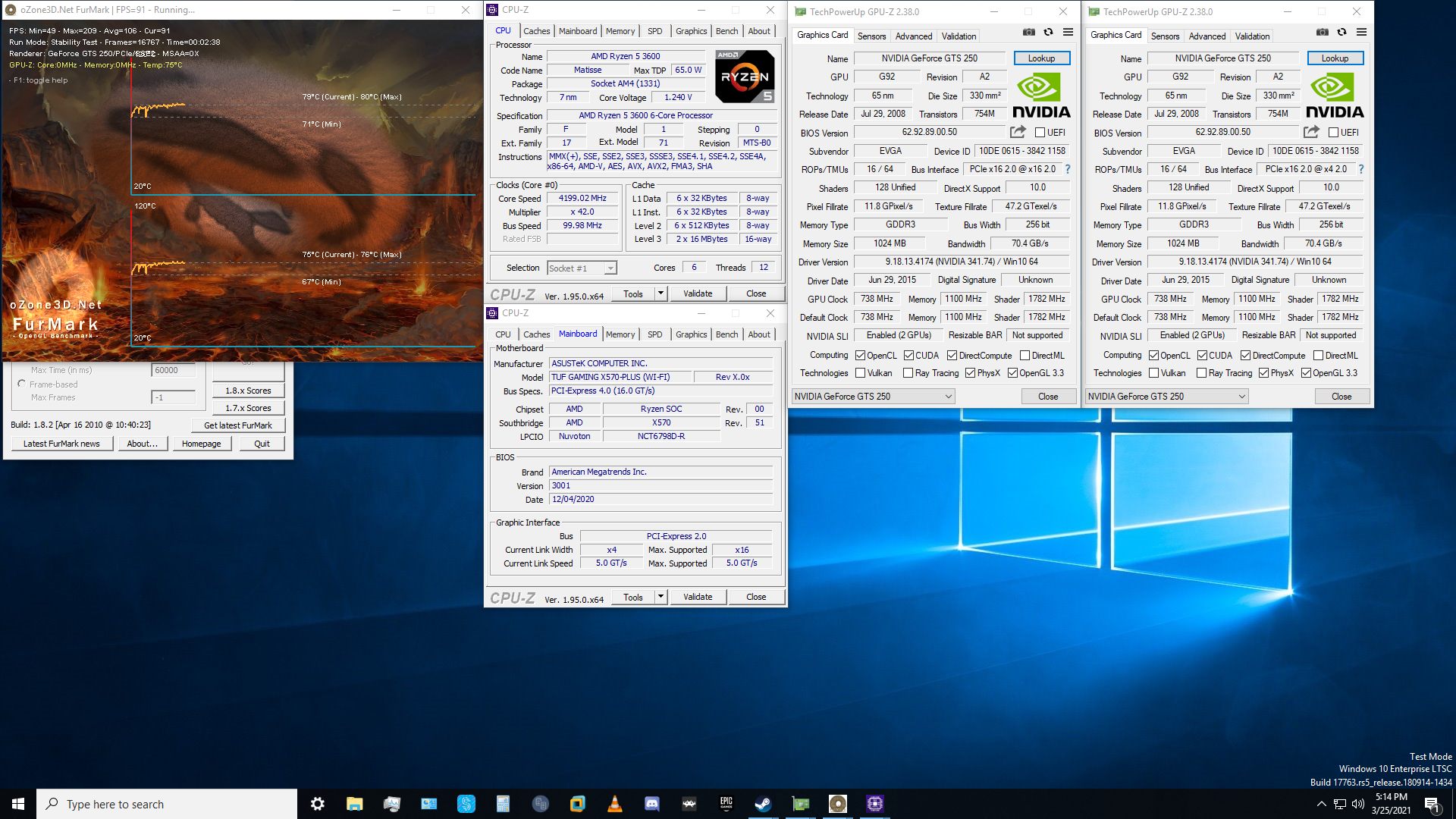Click Latest FurMark news button
The width and height of the screenshot is (1456, 819).
coord(61,444)
